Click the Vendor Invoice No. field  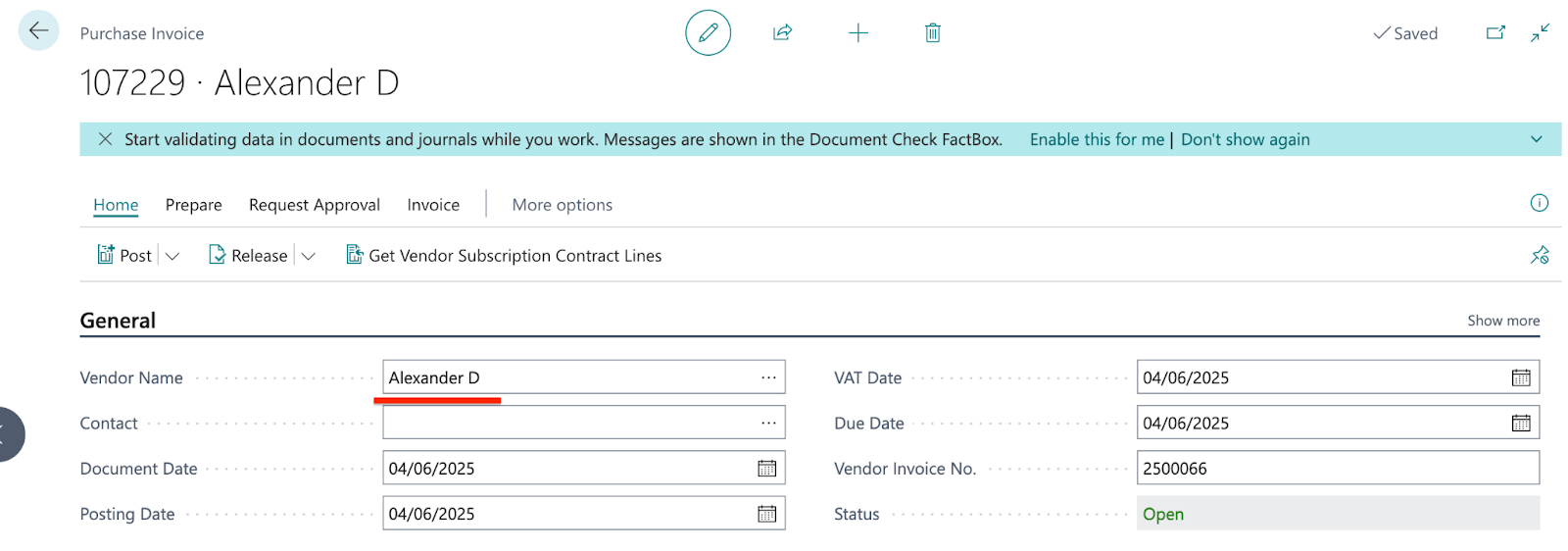pyautogui.click(x=1337, y=469)
